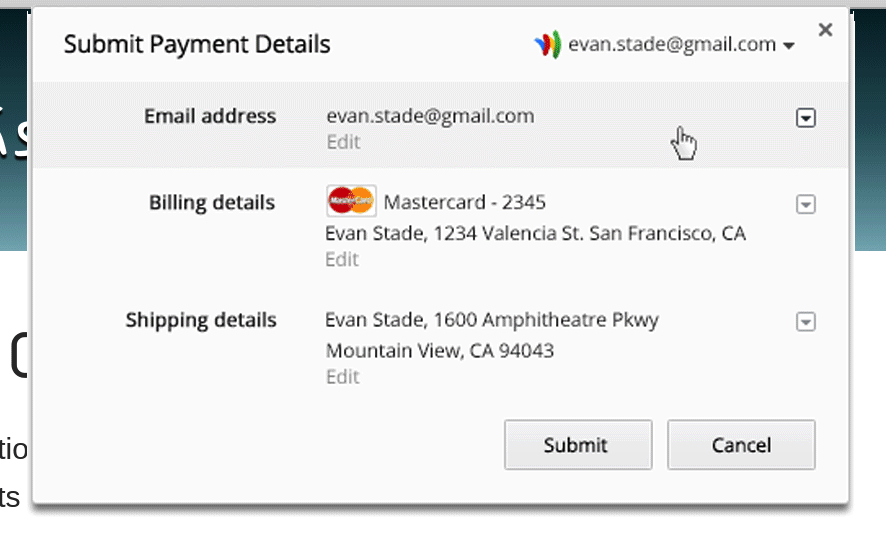Expand the Billing details dropdown arrow
The height and width of the screenshot is (533, 886).
click(806, 204)
